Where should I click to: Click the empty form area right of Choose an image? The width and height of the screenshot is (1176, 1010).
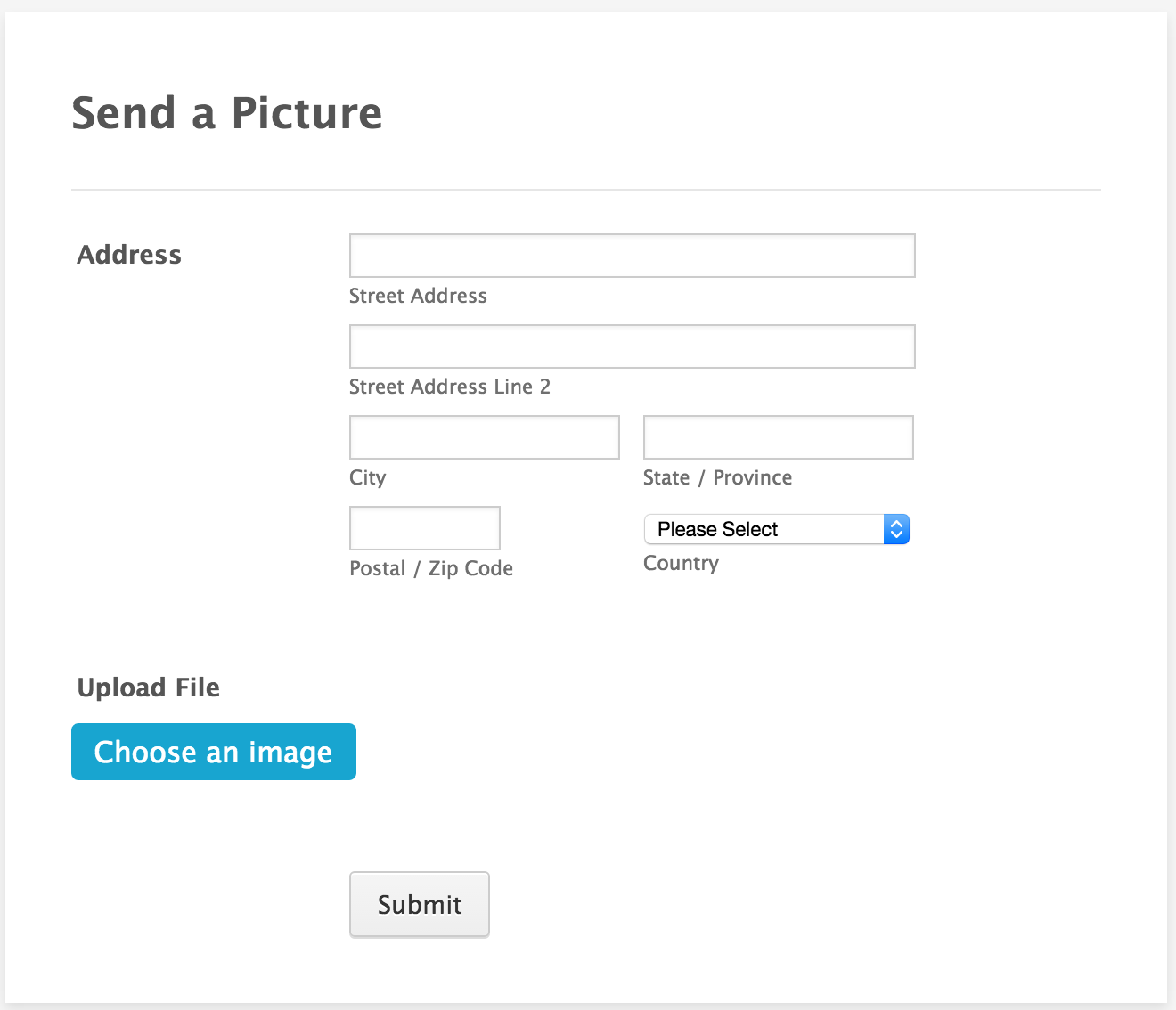pos(713,752)
